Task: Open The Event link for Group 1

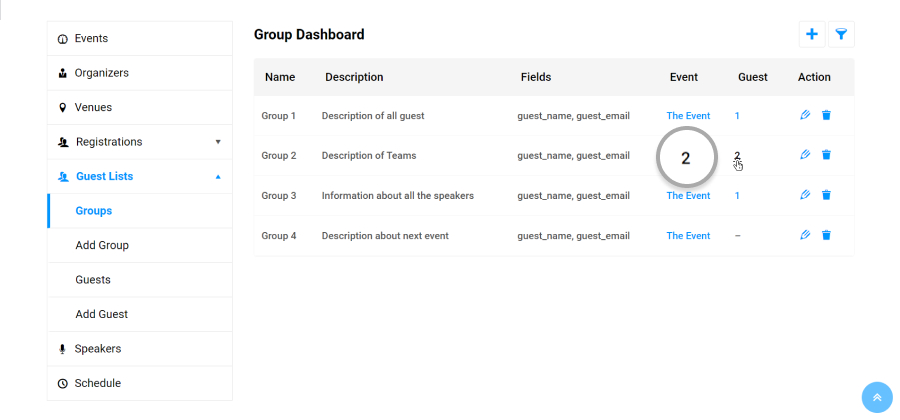Action: (688, 116)
